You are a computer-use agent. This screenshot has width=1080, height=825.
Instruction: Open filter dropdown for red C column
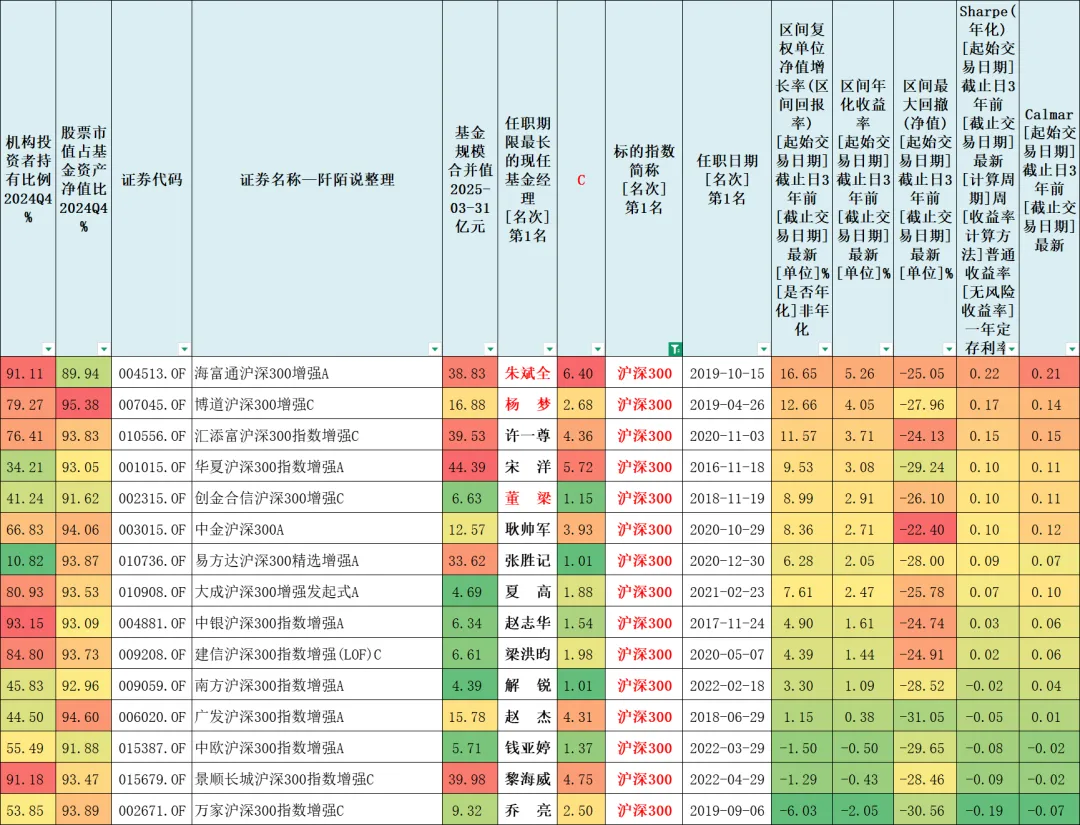point(597,349)
